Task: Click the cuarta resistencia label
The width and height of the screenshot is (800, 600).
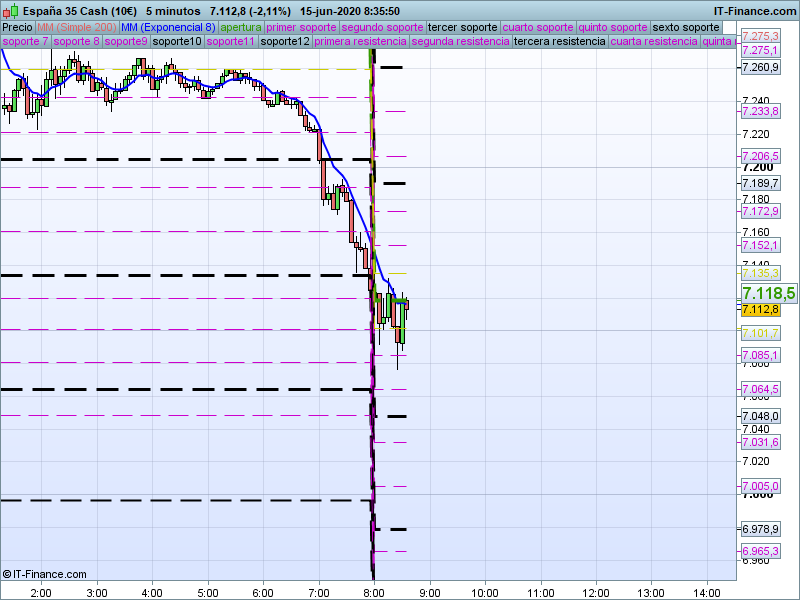Action: 654,41
